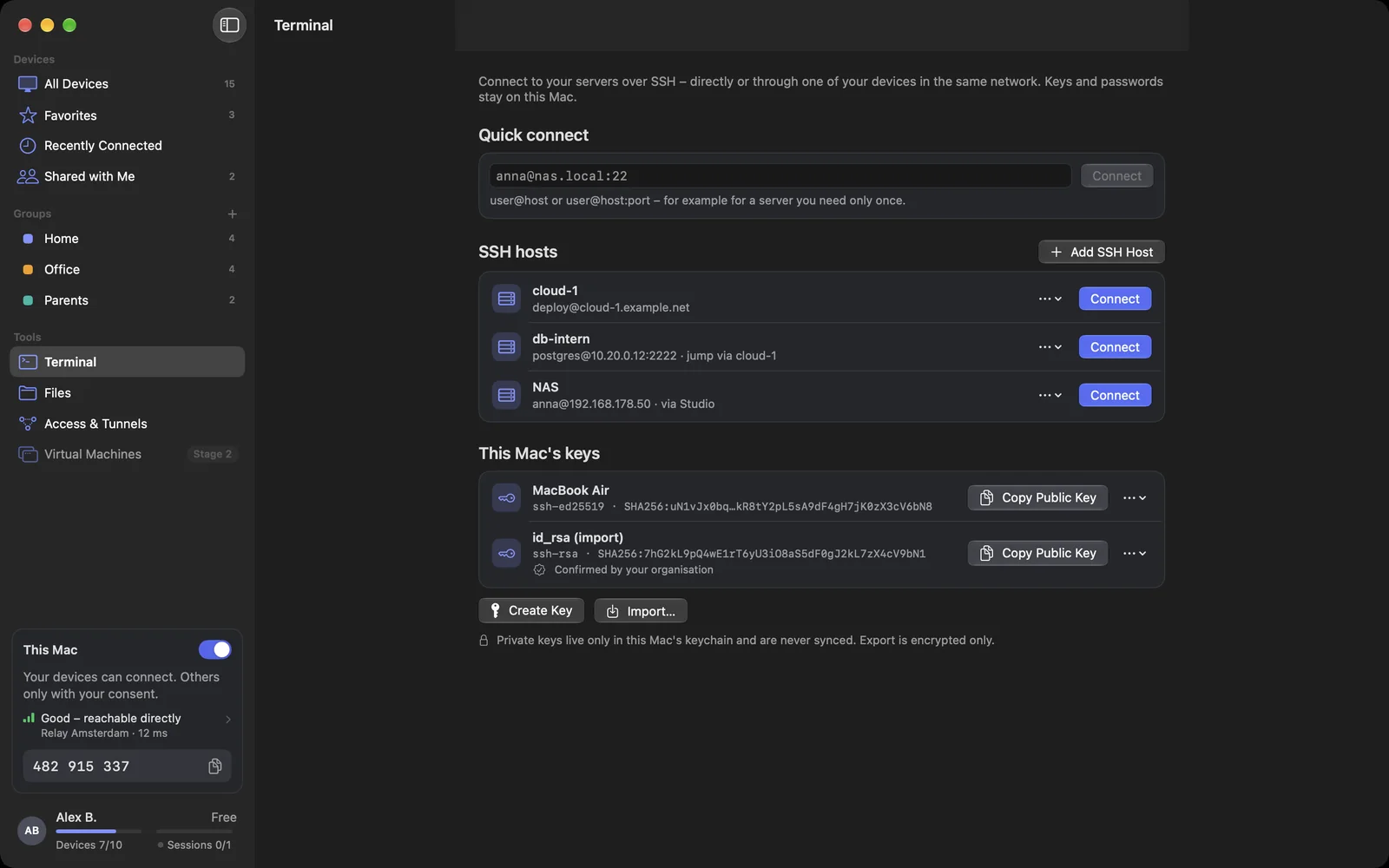Open options menu for id_rsa key
Screen dimensions: 1389x868
coord(1134,554)
